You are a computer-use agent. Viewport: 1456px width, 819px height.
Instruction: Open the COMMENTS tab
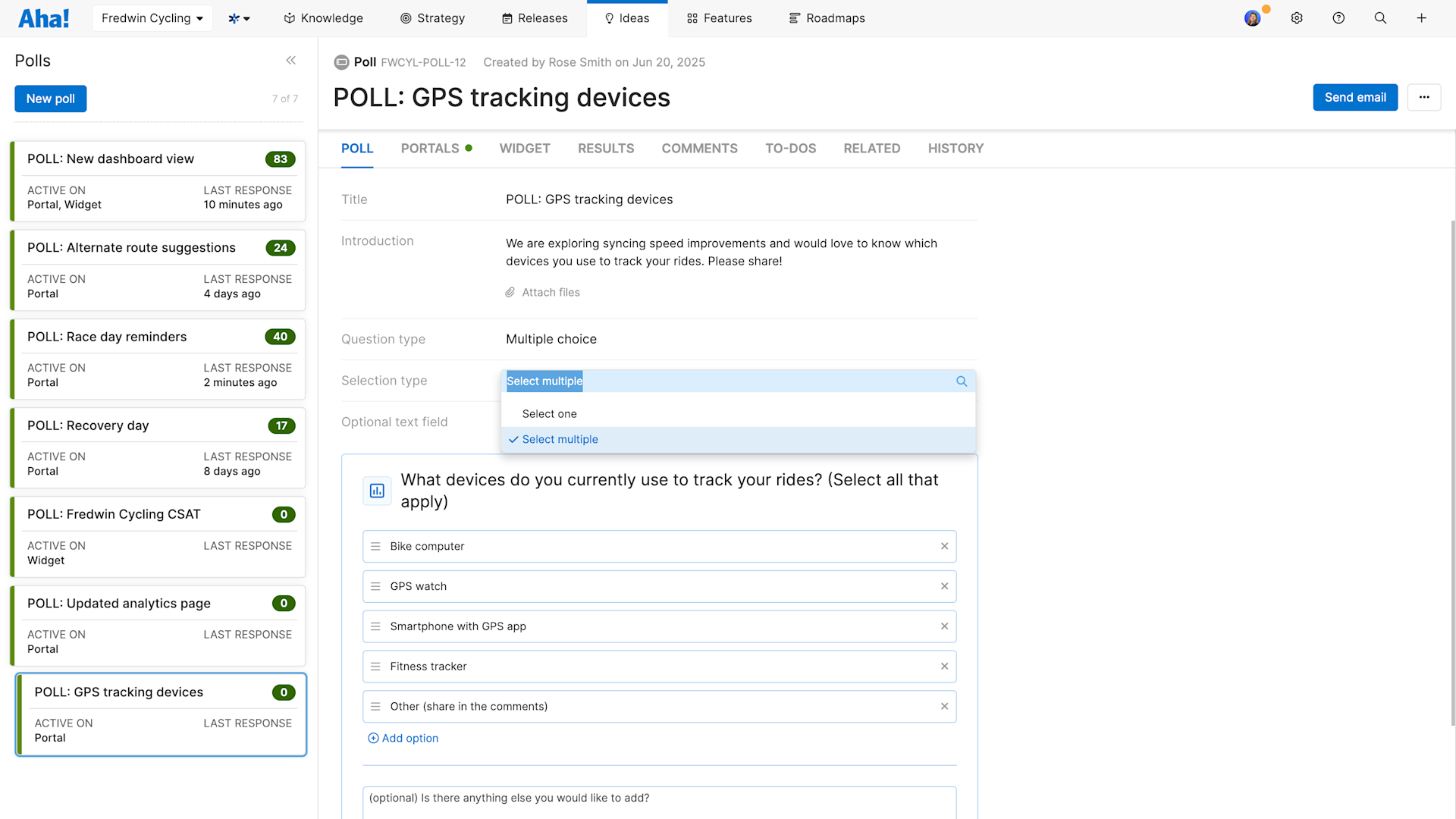(699, 149)
